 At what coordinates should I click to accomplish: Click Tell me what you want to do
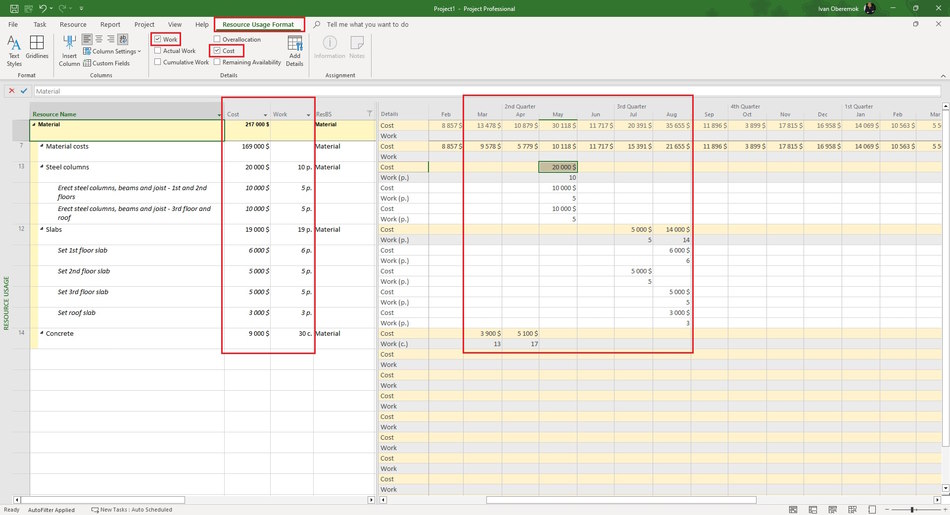pyautogui.click(x=367, y=25)
